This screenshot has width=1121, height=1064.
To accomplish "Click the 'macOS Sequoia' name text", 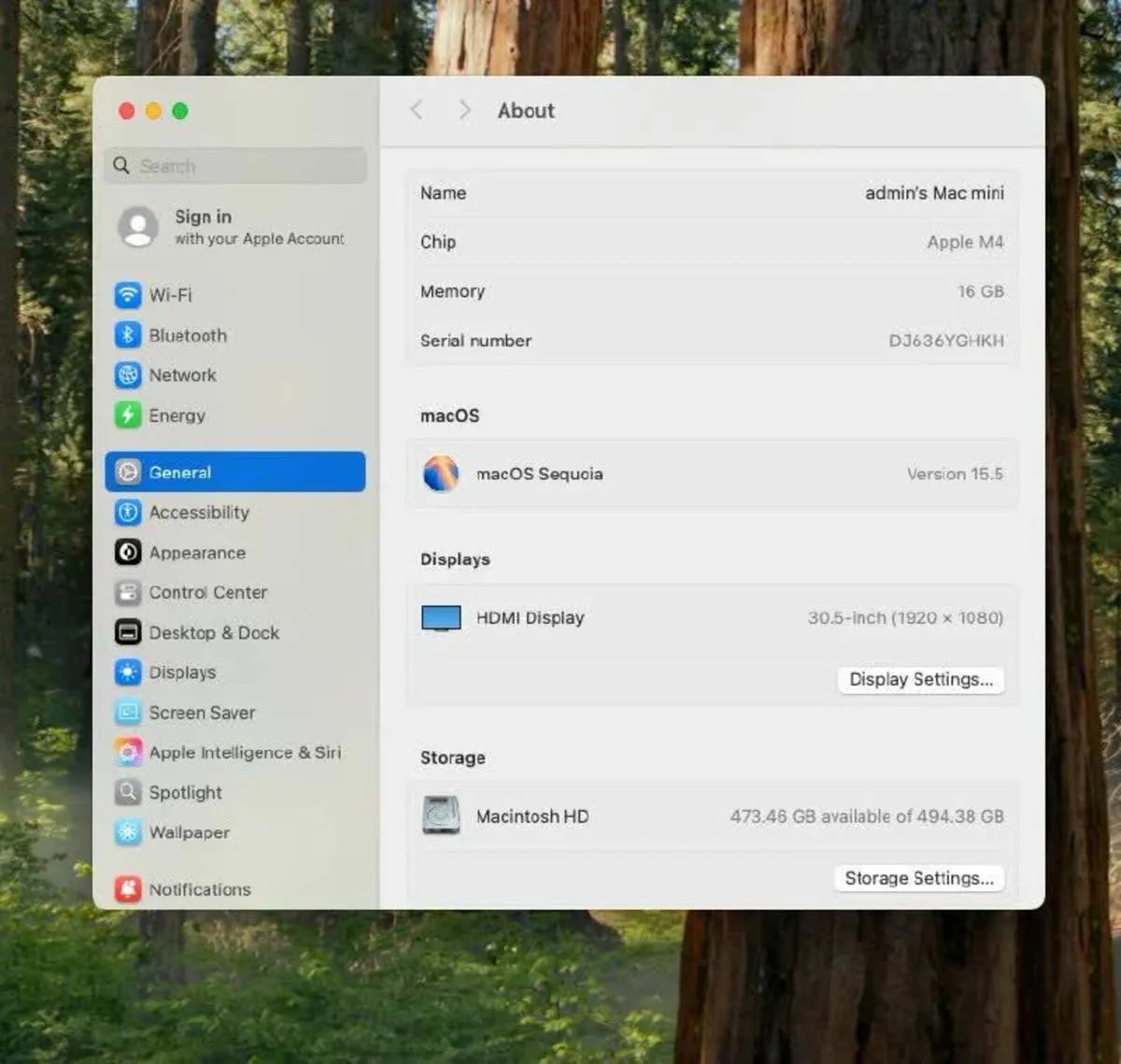I will (x=540, y=474).
